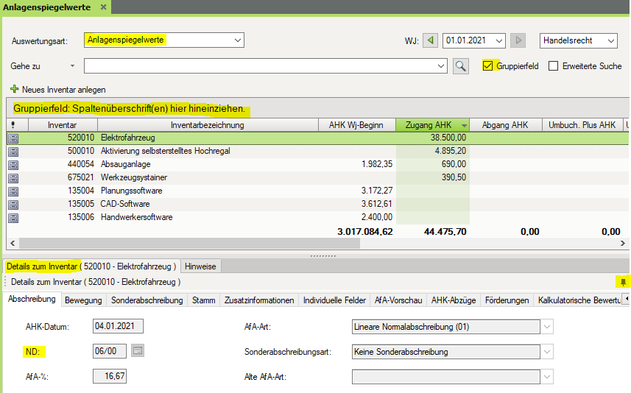Open the Gehe zu label dropdown arrow
631x393 pixels.
(x=72, y=66)
